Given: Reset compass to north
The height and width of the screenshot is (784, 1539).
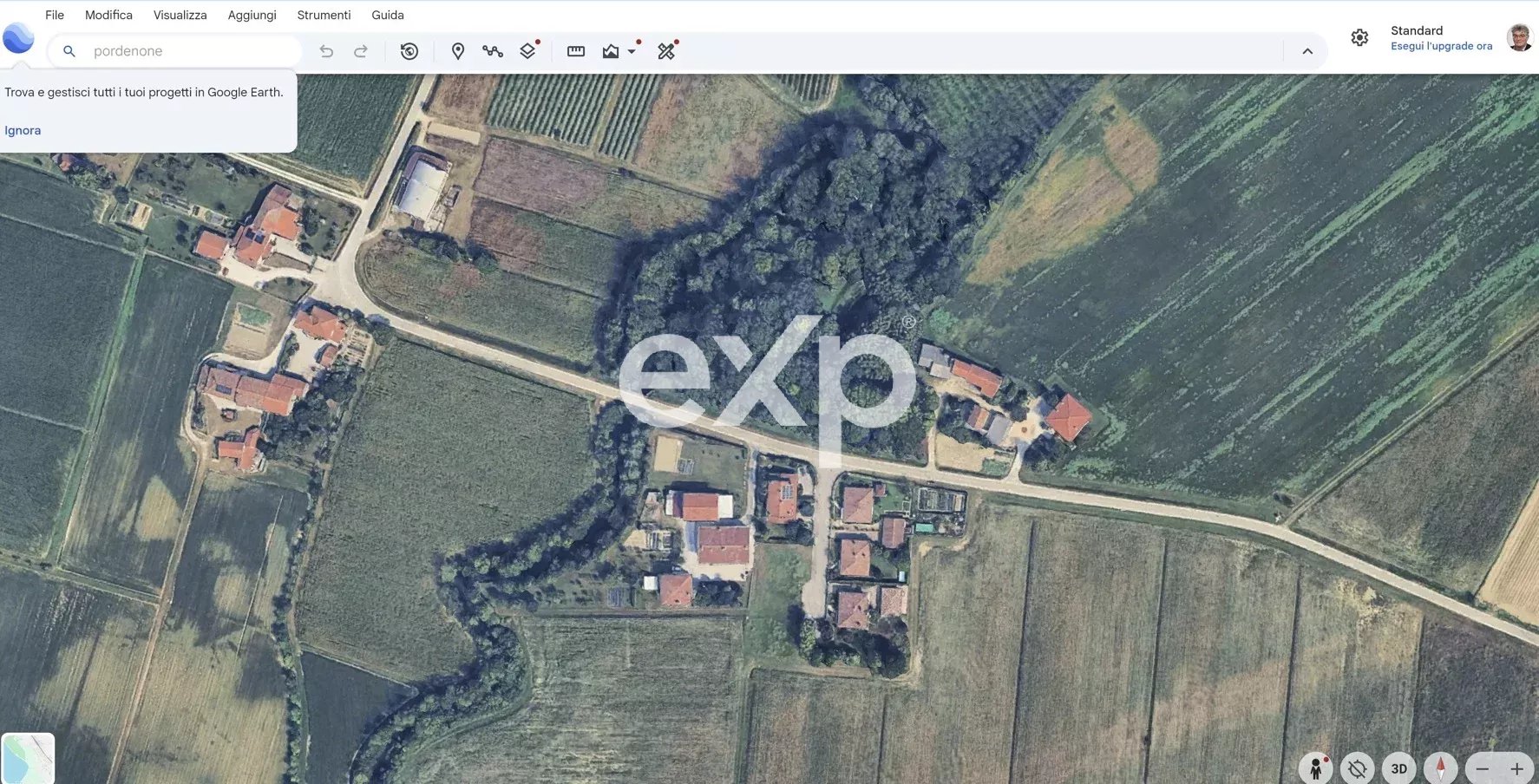Looking at the screenshot, I should (1440, 768).
